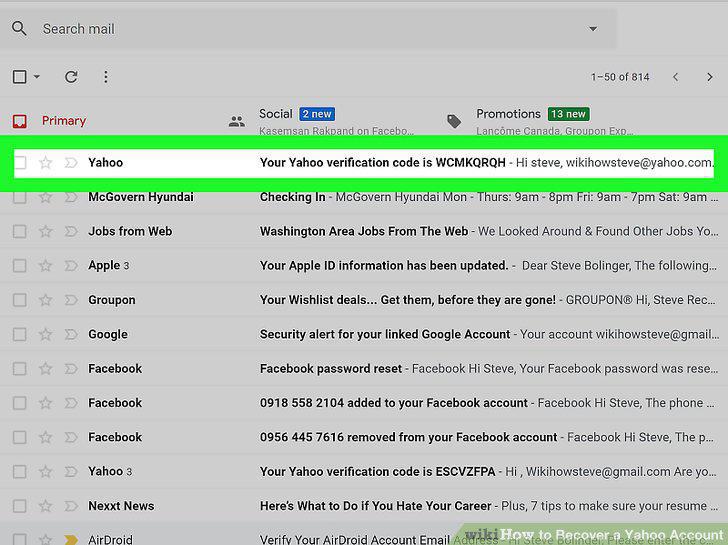This screenshot has width=728, height=545.
Task: Star the Yahoo WCMKQRQH email
Action: coord(45,162)
